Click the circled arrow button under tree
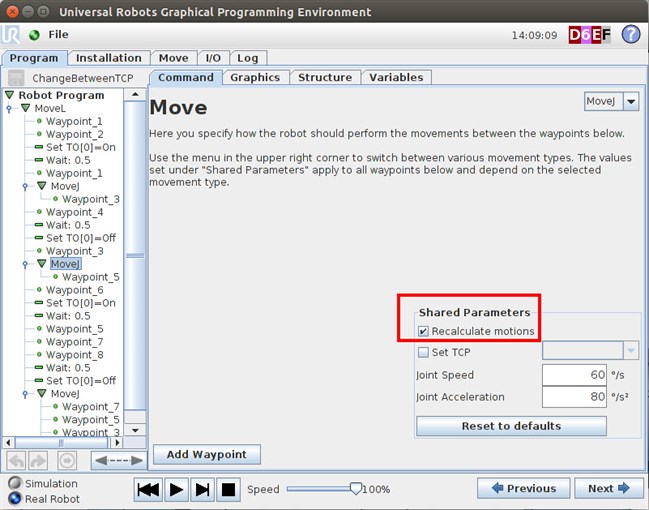This screenshot has width=649, height=510. (x=67, y=461)
